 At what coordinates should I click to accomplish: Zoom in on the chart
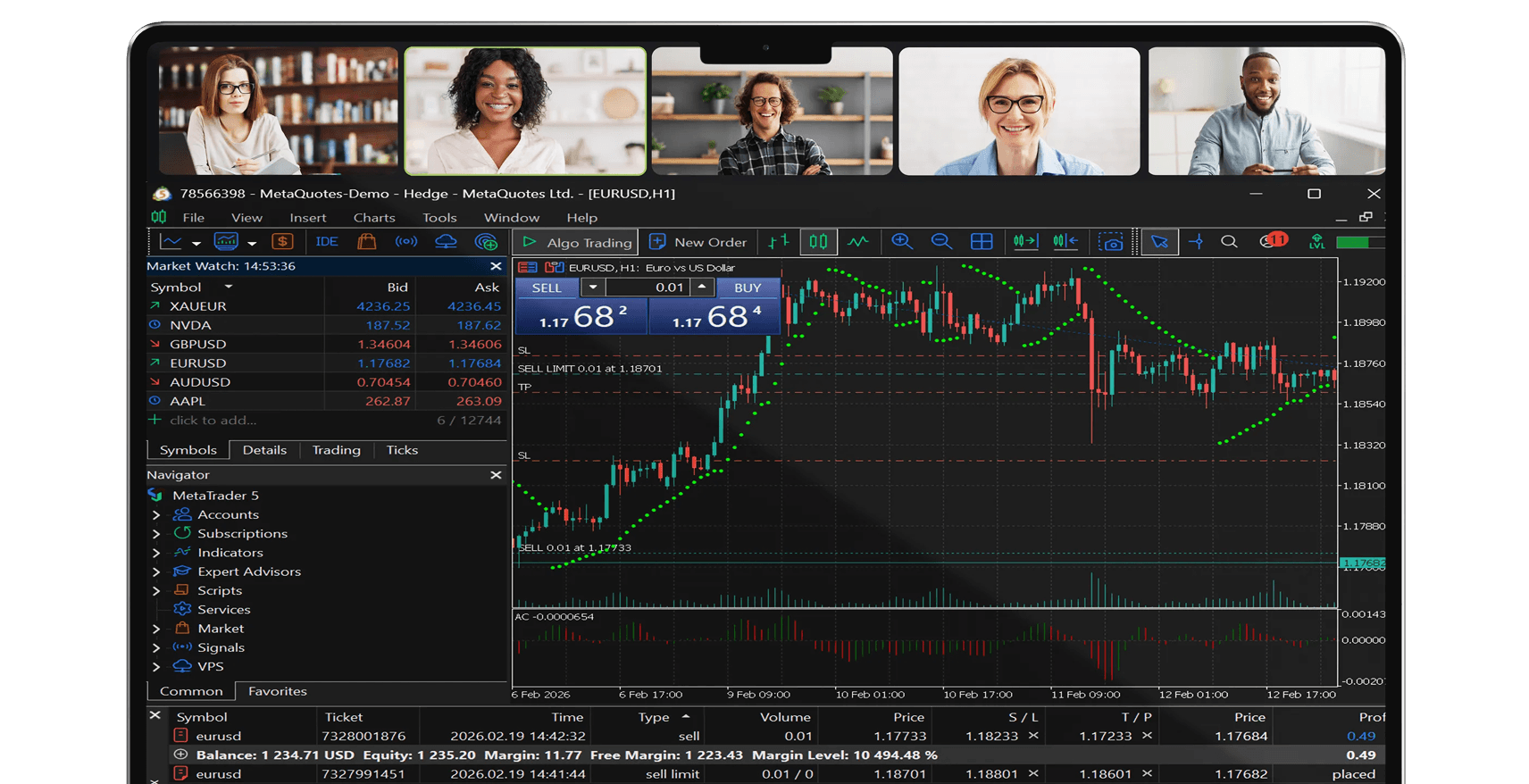coord(902,242)
